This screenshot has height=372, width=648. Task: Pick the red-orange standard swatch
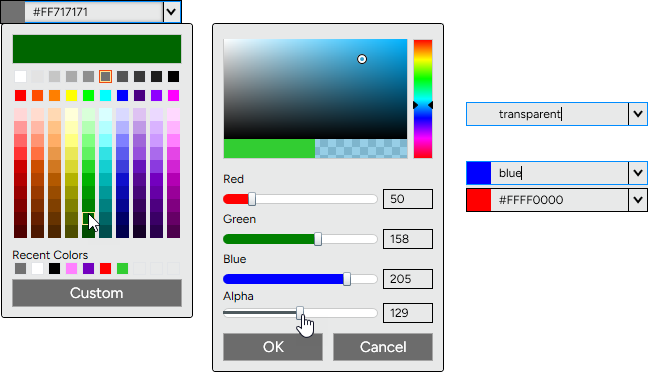37,95
